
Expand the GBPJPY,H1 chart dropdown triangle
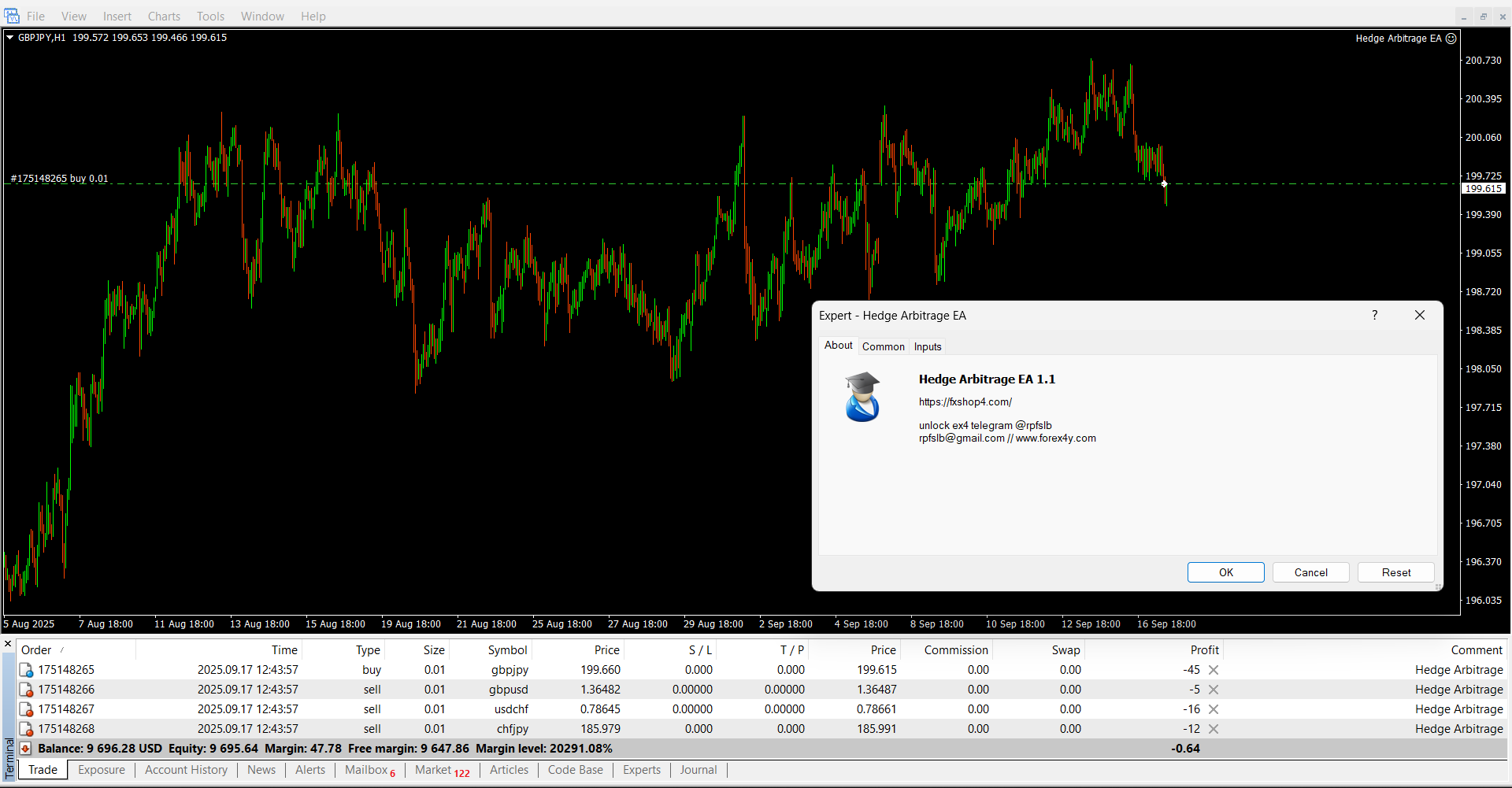(10, 37)
